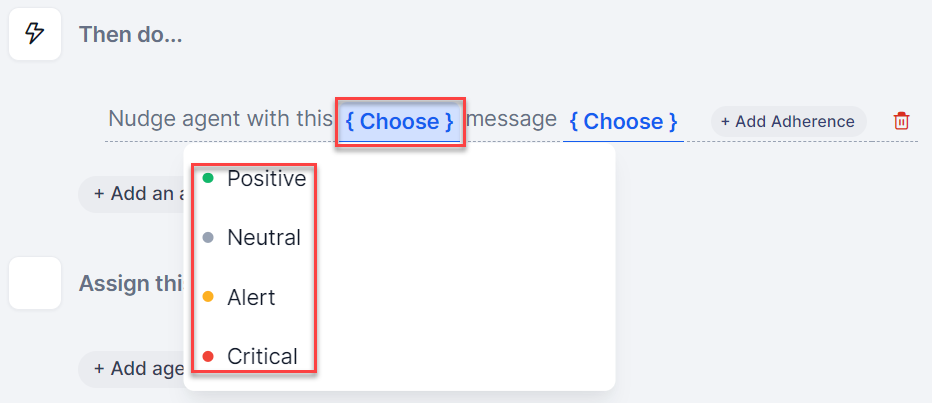Click the lightning bolt action icon

point(35,34)
